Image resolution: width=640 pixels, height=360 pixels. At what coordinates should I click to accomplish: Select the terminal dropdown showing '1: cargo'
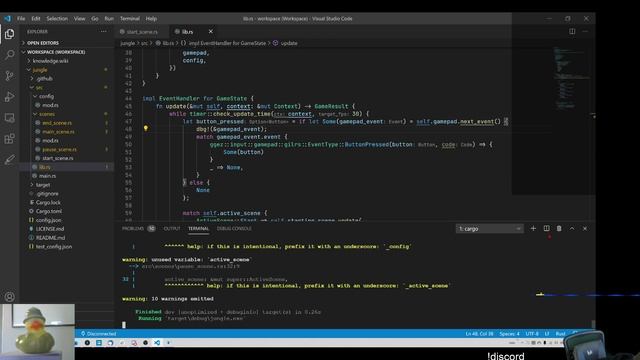tap(489, 229)
